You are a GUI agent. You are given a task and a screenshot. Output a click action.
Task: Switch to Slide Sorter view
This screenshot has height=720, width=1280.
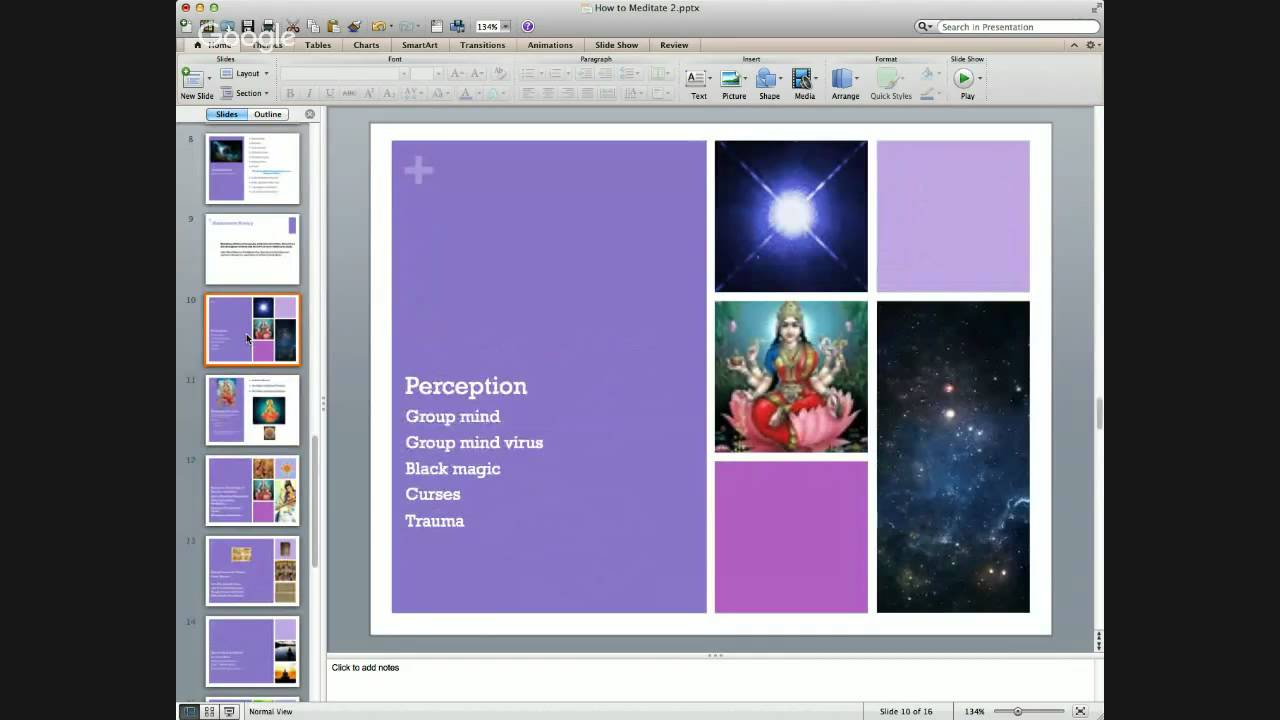[x=209, y=711]
